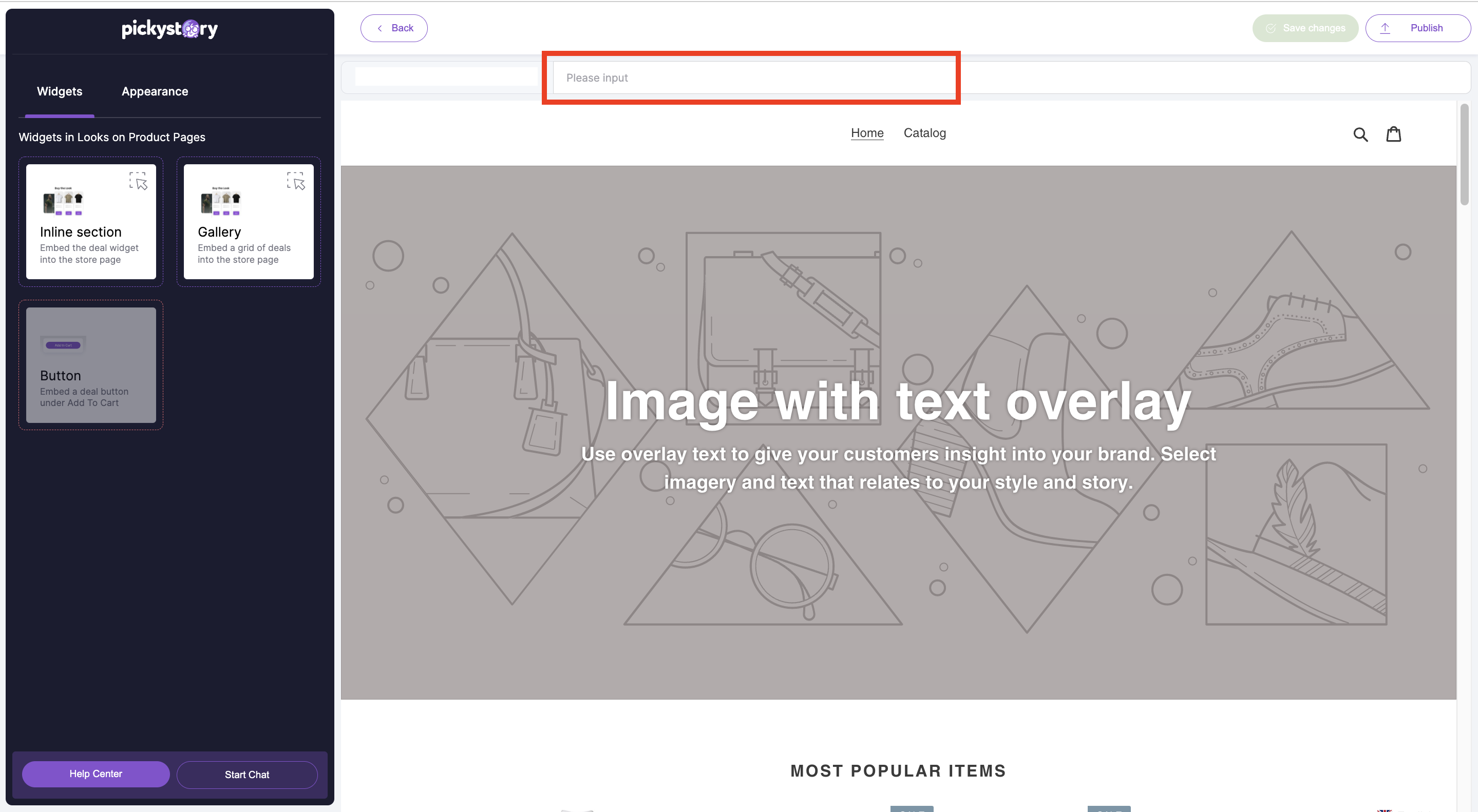
Task: Select the Widgets tab
Action: (59, 91)
